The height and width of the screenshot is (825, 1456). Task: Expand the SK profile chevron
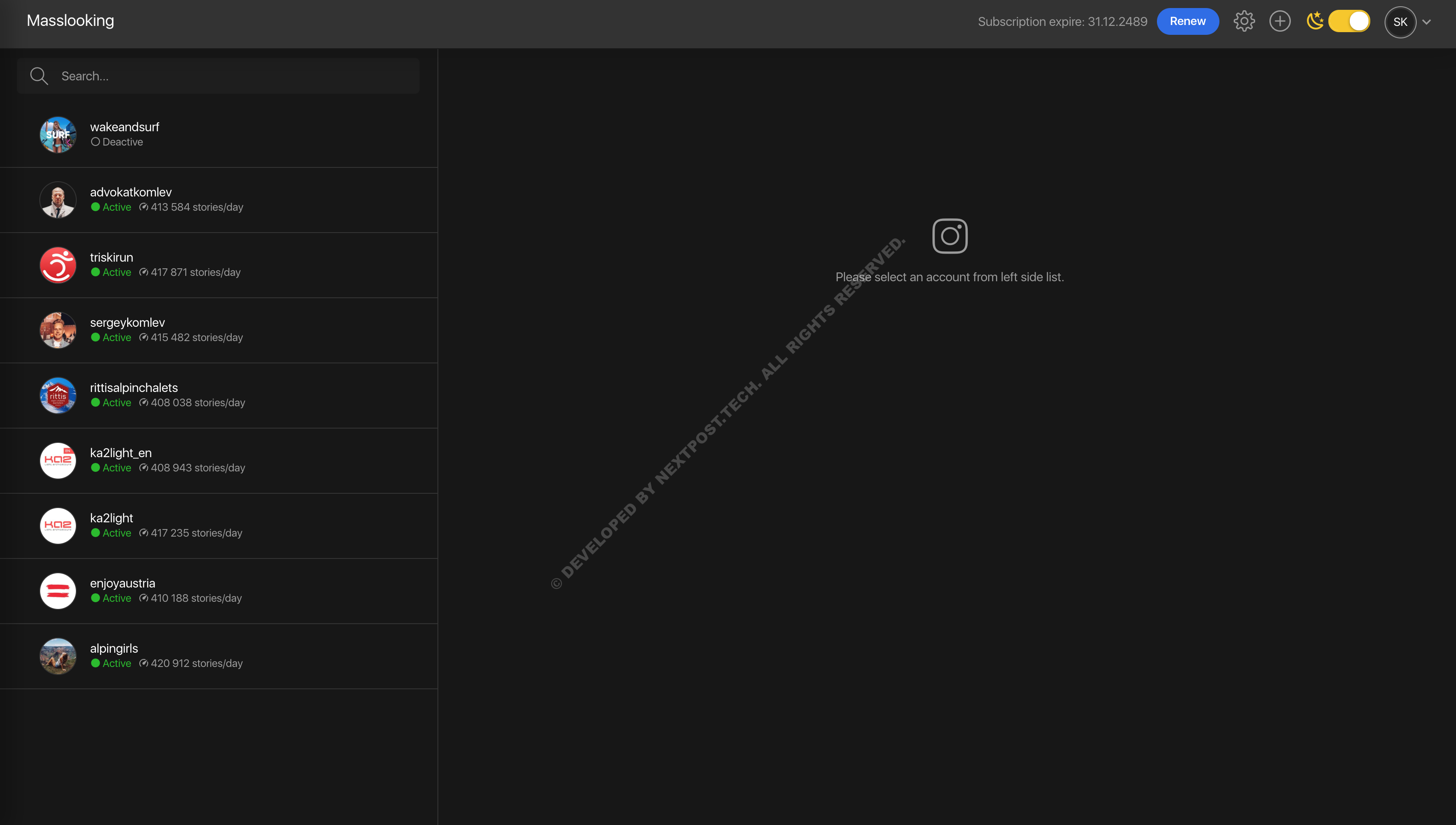coord(1427,22)
